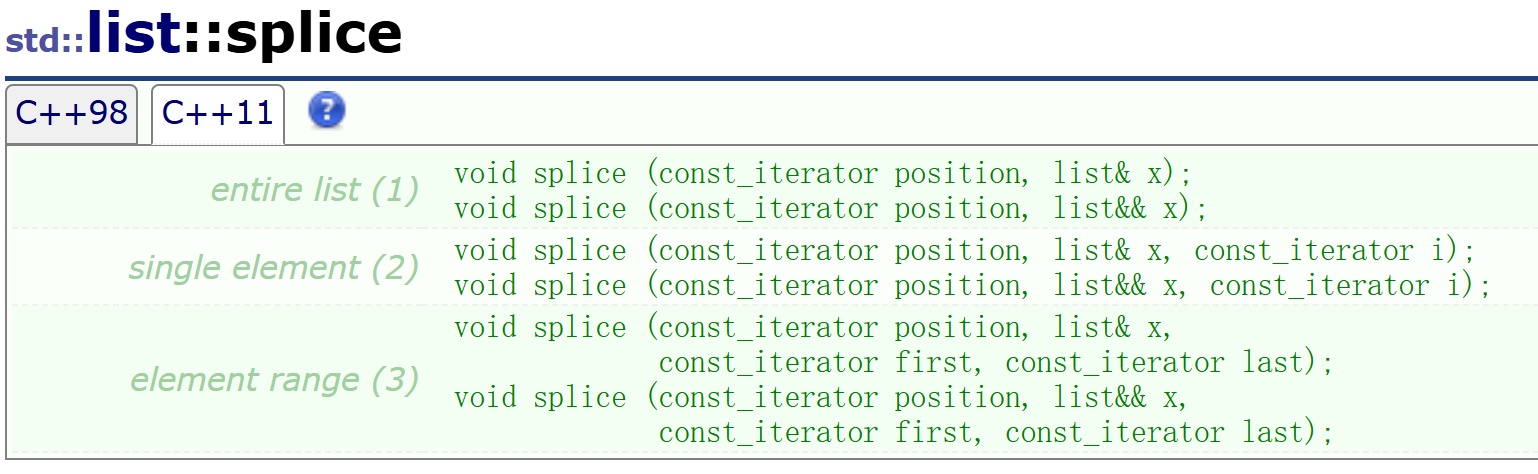This screenshot has height=474, width=1538.
Task: Click "void" in the first entire list overload
Action: coord(485,173)
